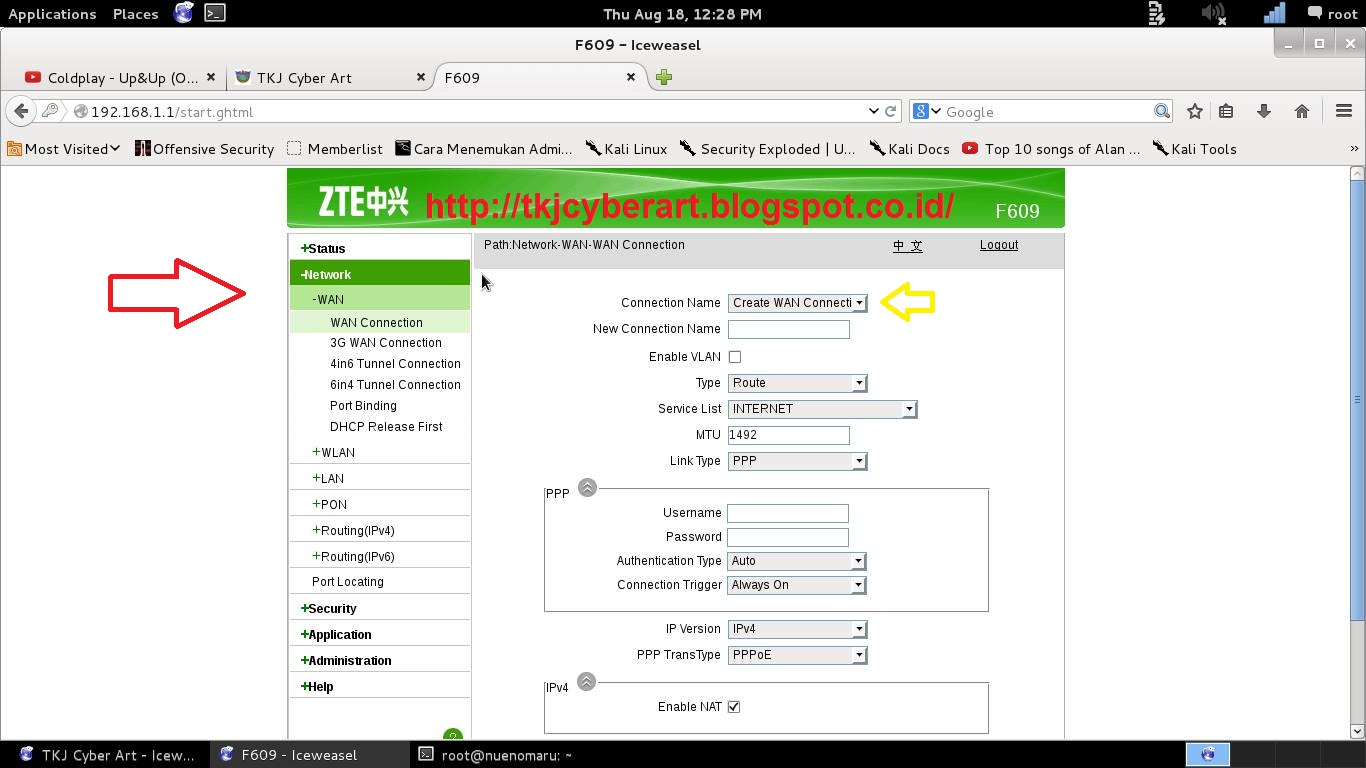Screen dimensions: 1366x768
Task: Close the F609 tab
Action: pos(631,77)
